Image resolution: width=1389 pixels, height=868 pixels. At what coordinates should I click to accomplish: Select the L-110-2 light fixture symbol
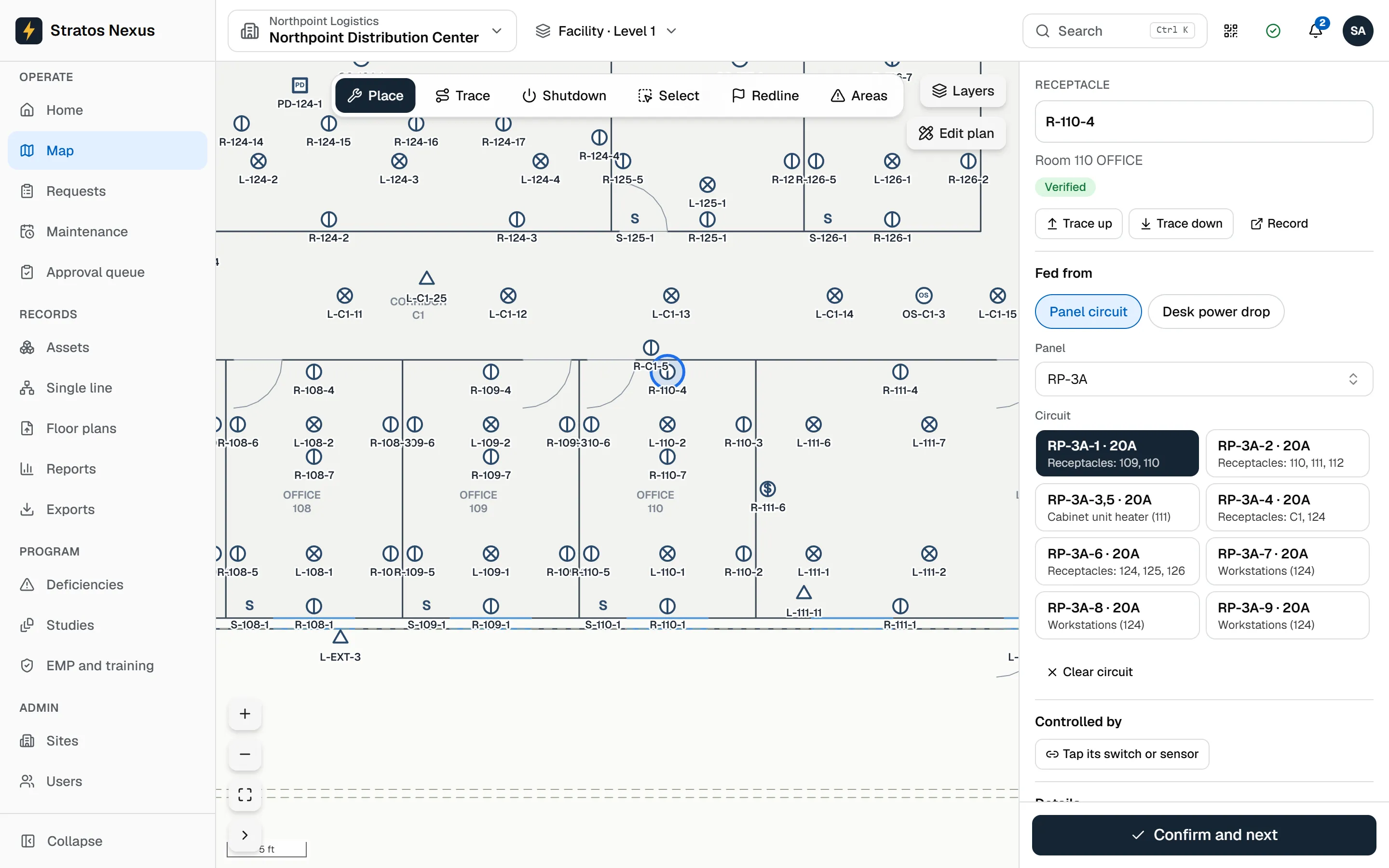coord(667,424)
